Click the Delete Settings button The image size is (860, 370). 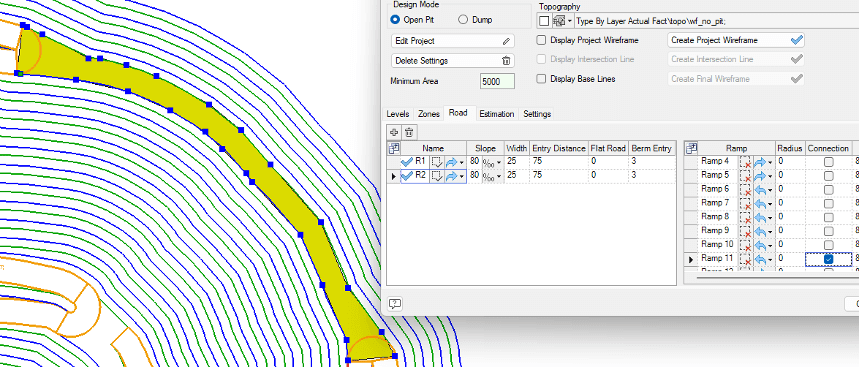[453, 61]
